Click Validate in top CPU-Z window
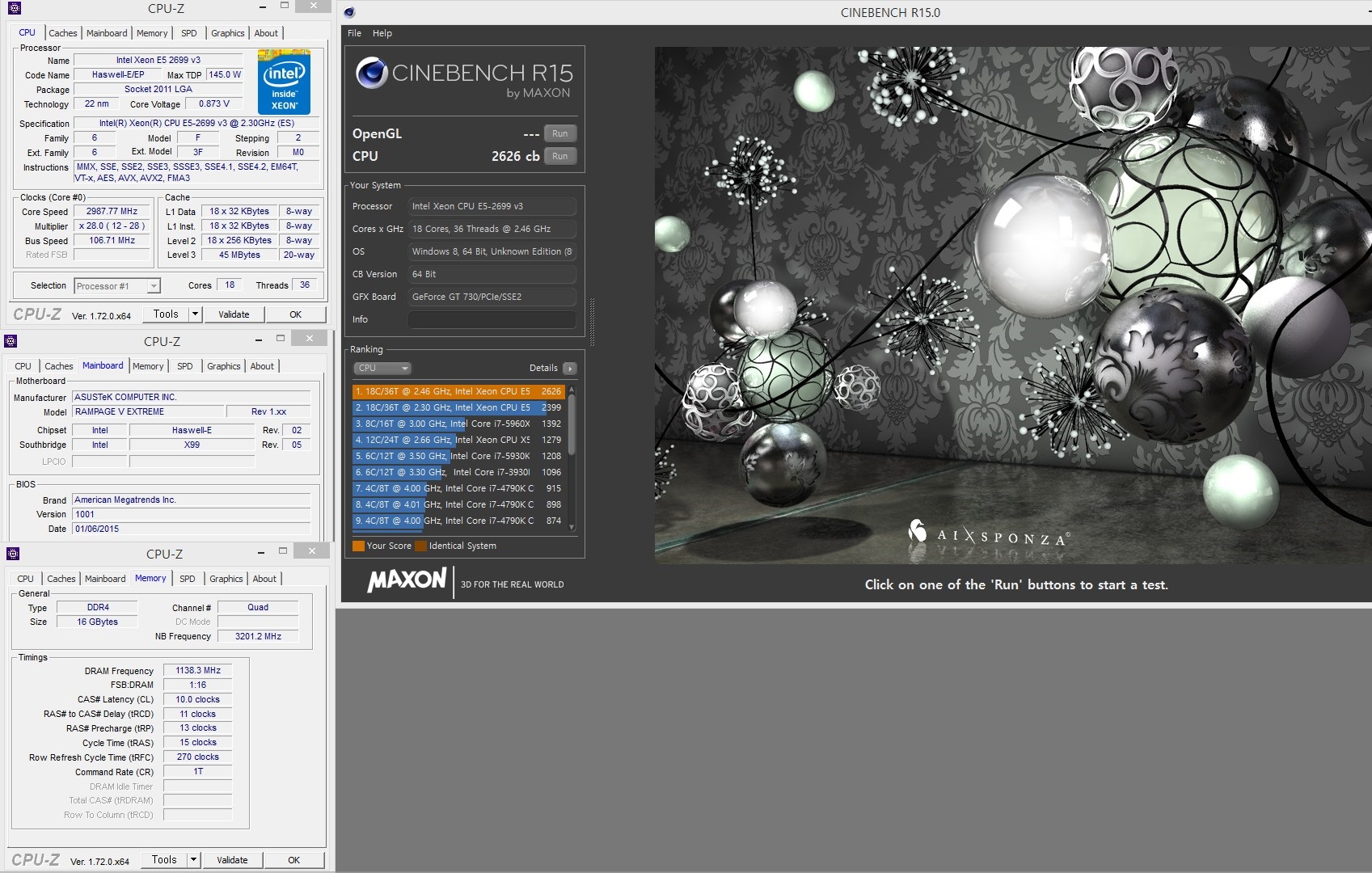Screen dimensions: 1372x873 tap(234, 314)
